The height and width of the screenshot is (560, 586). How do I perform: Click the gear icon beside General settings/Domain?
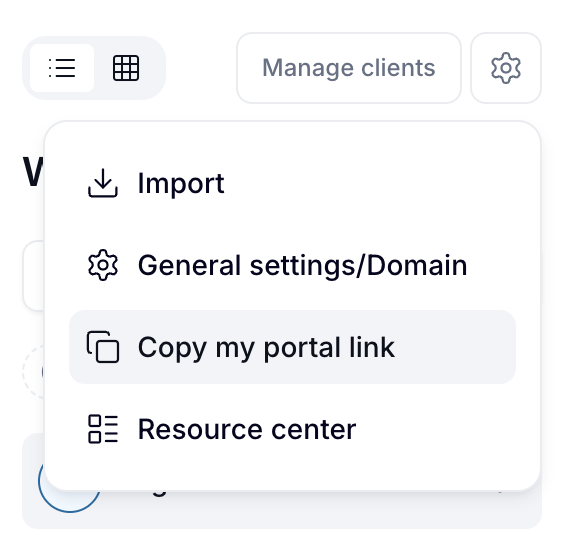pyautogui.click(x=103, y=265)
